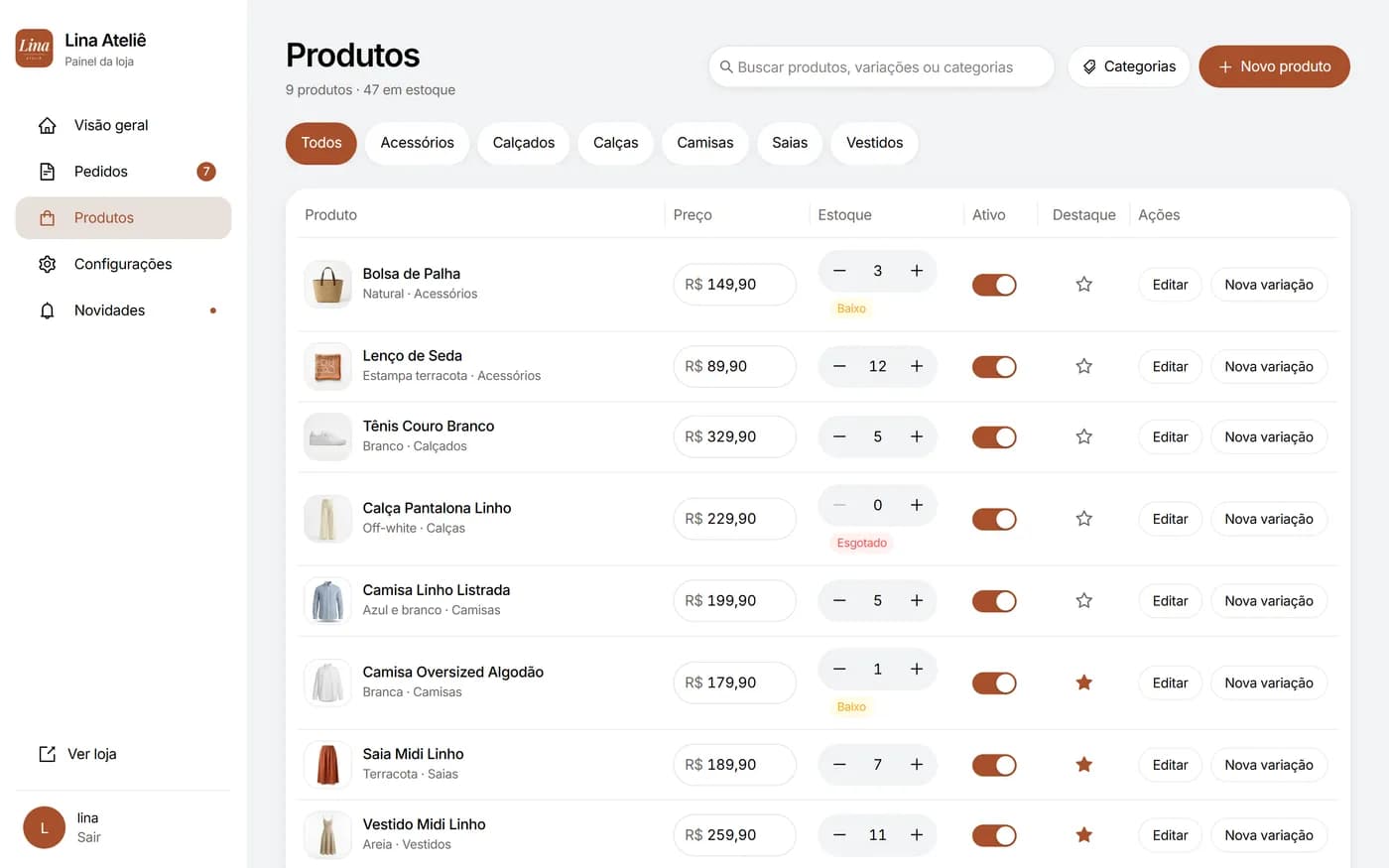Deactivate Tênis Couro Branco product
This screenshot has width=1389, height=868.
(994, 436)
